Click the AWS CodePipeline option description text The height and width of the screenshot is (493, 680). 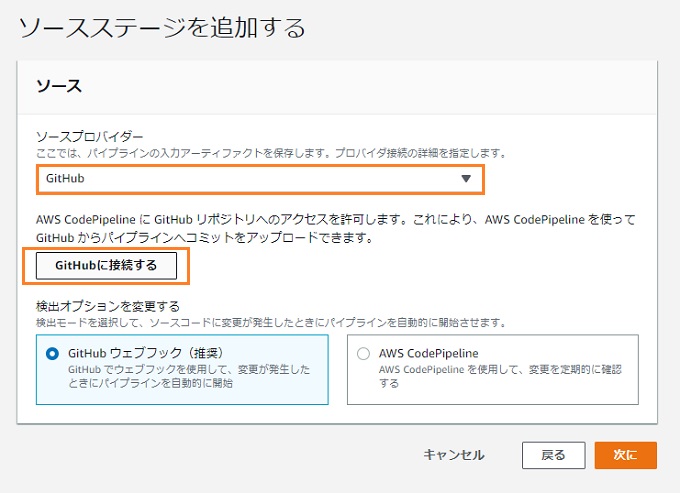coord(500,376)
